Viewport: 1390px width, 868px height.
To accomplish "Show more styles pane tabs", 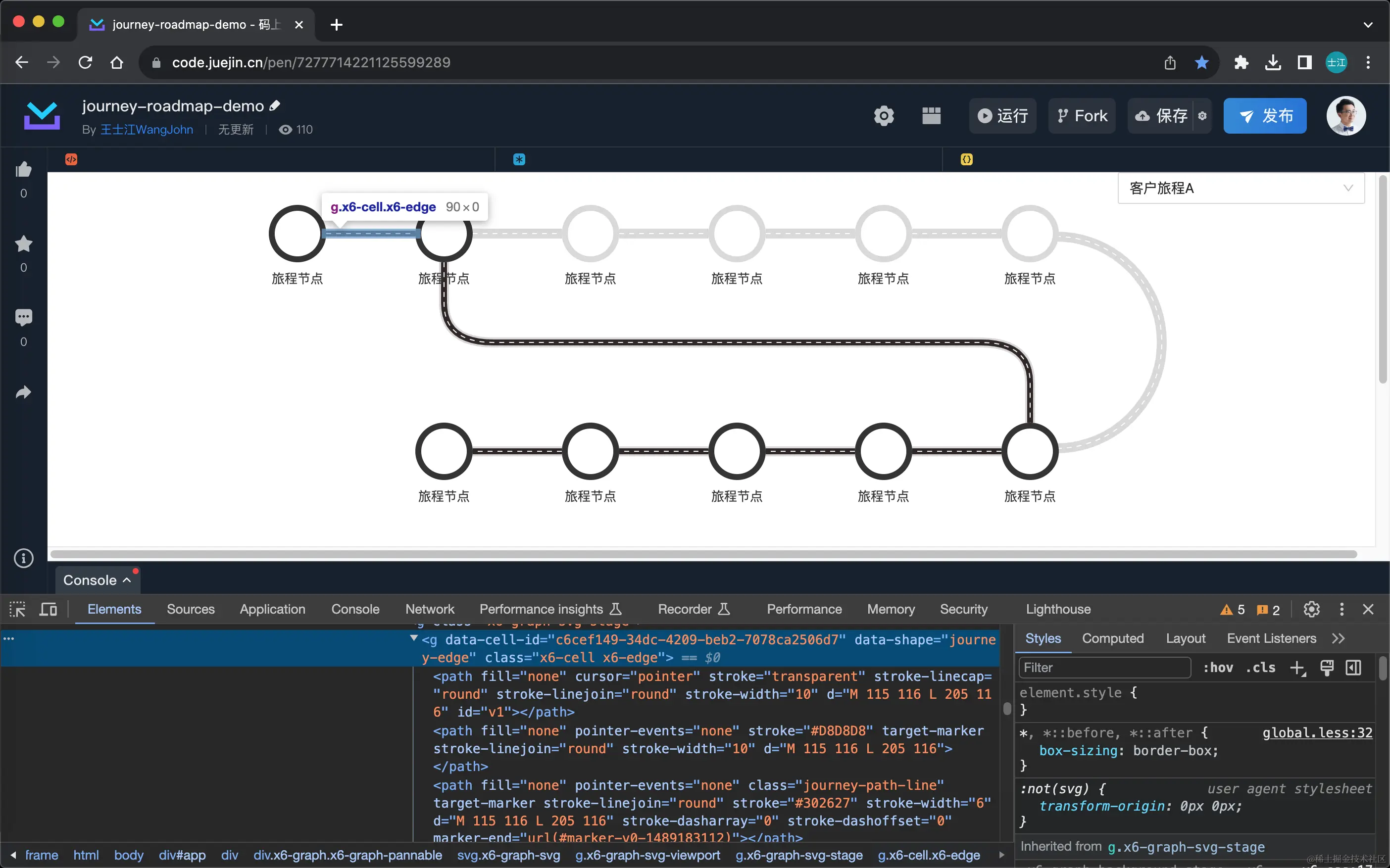I will tap(1339, 638).
